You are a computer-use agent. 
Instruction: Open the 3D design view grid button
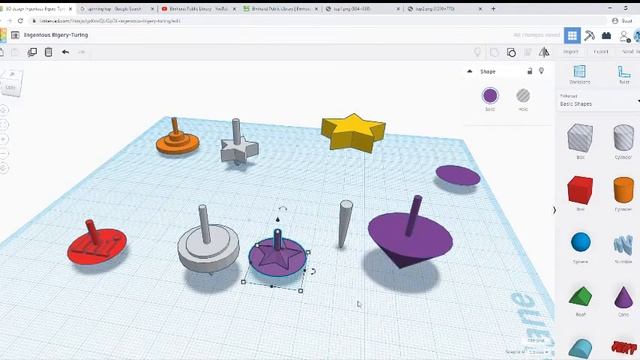tap(572, 36)
